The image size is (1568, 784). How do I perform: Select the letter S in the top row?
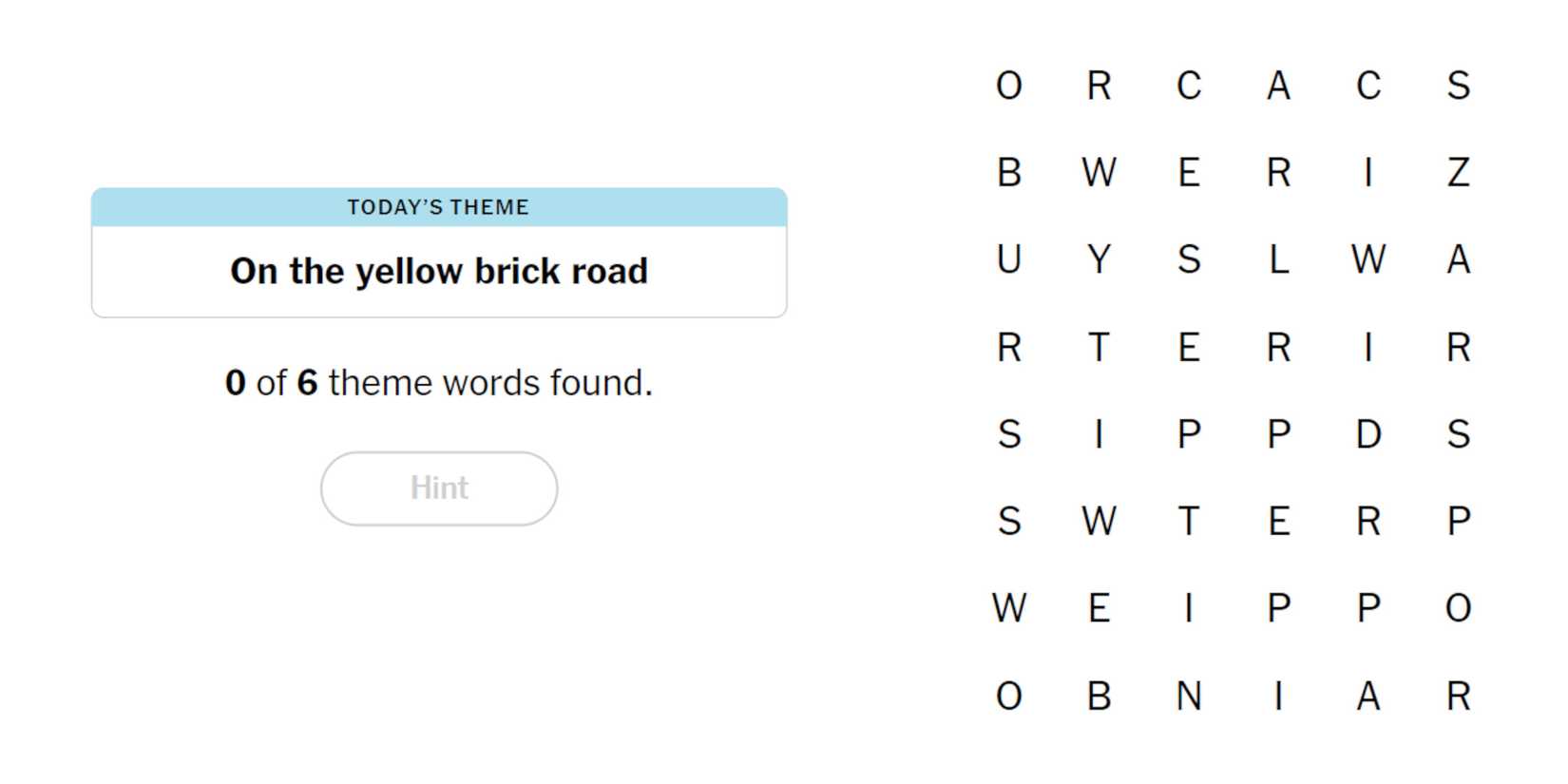[1458, 86]
